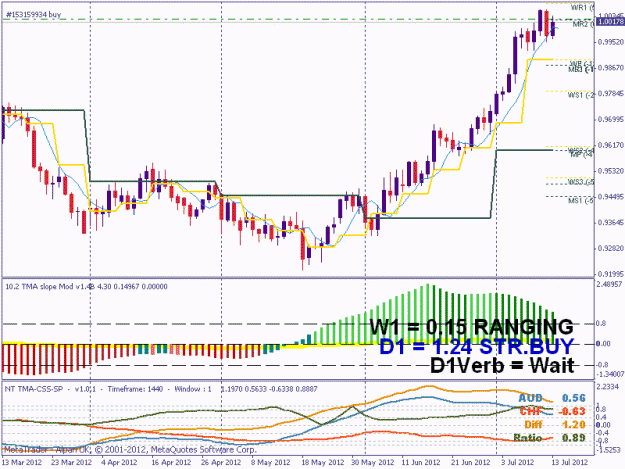Click the CHF value -0.63
The image size is (625, 469).
(572, 411)
